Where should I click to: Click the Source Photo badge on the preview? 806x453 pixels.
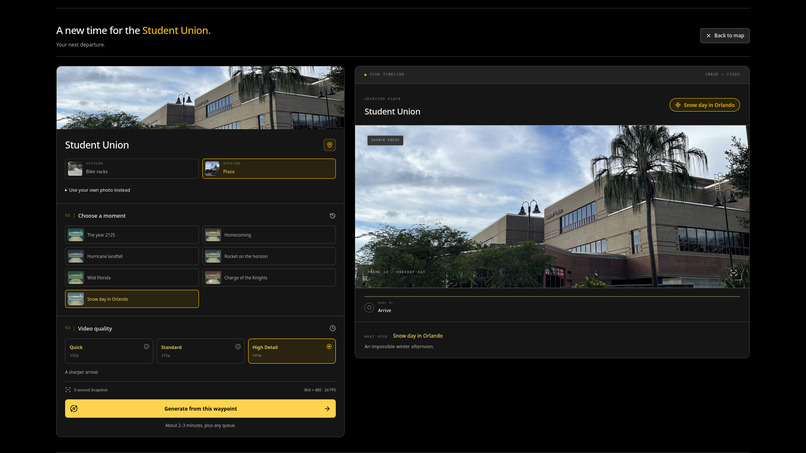tap(385, 140)
